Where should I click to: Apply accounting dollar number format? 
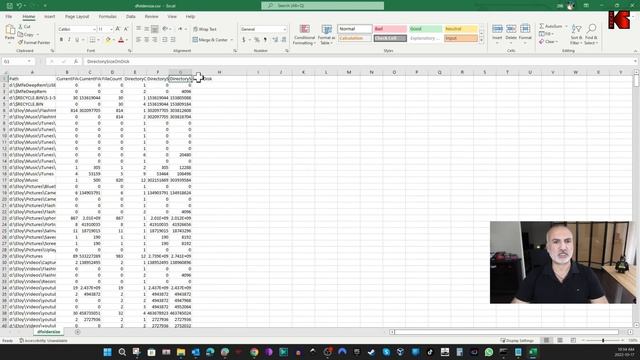pyautogui.click(x=244, y=40)
